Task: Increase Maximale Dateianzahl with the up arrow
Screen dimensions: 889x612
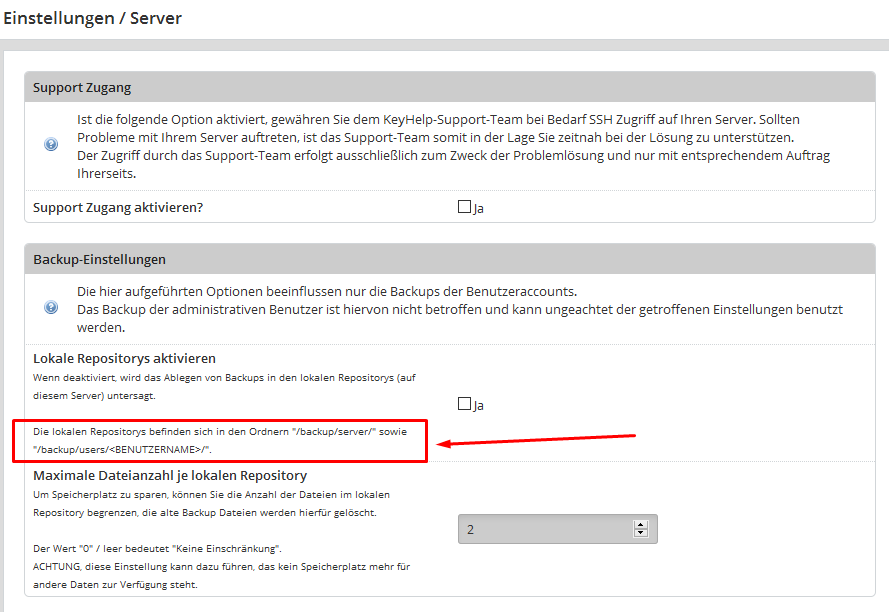Action: point(641,524)
